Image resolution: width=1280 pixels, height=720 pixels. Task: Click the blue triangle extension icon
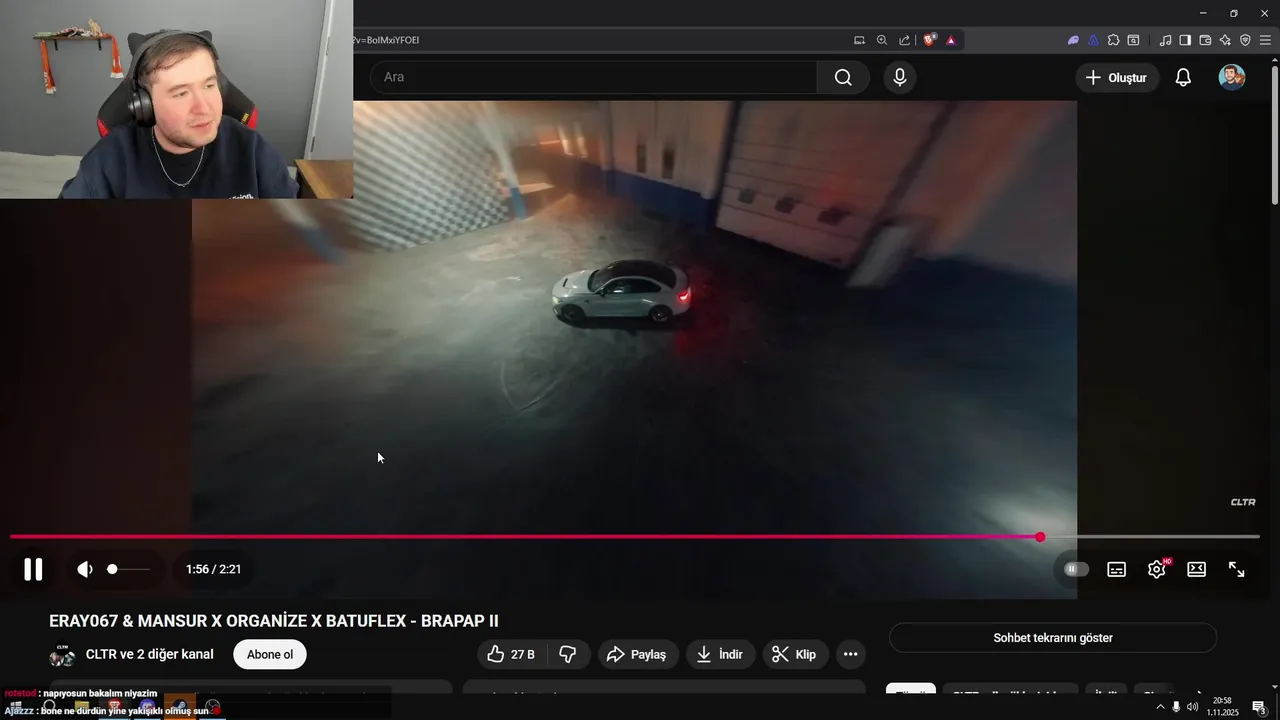[x=1093, y=40]
